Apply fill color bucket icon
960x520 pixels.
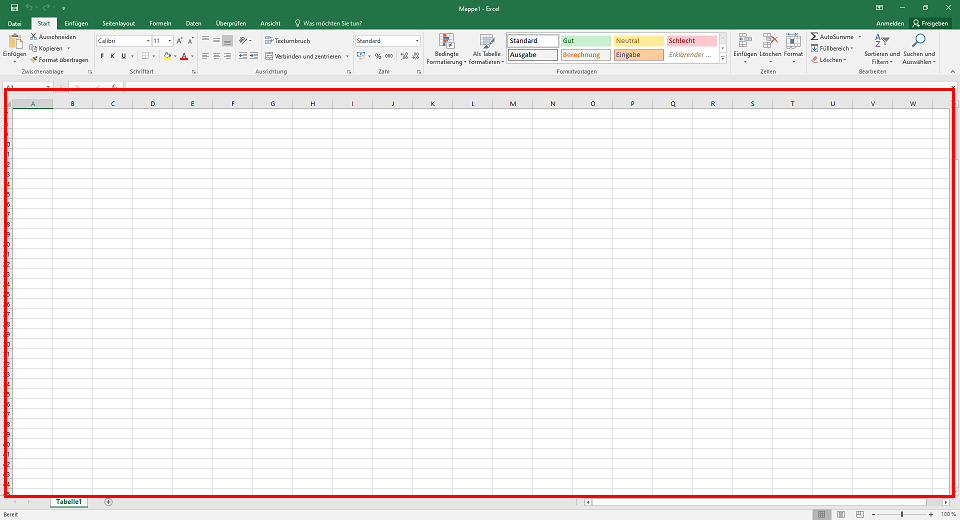(x=167, y=56)
